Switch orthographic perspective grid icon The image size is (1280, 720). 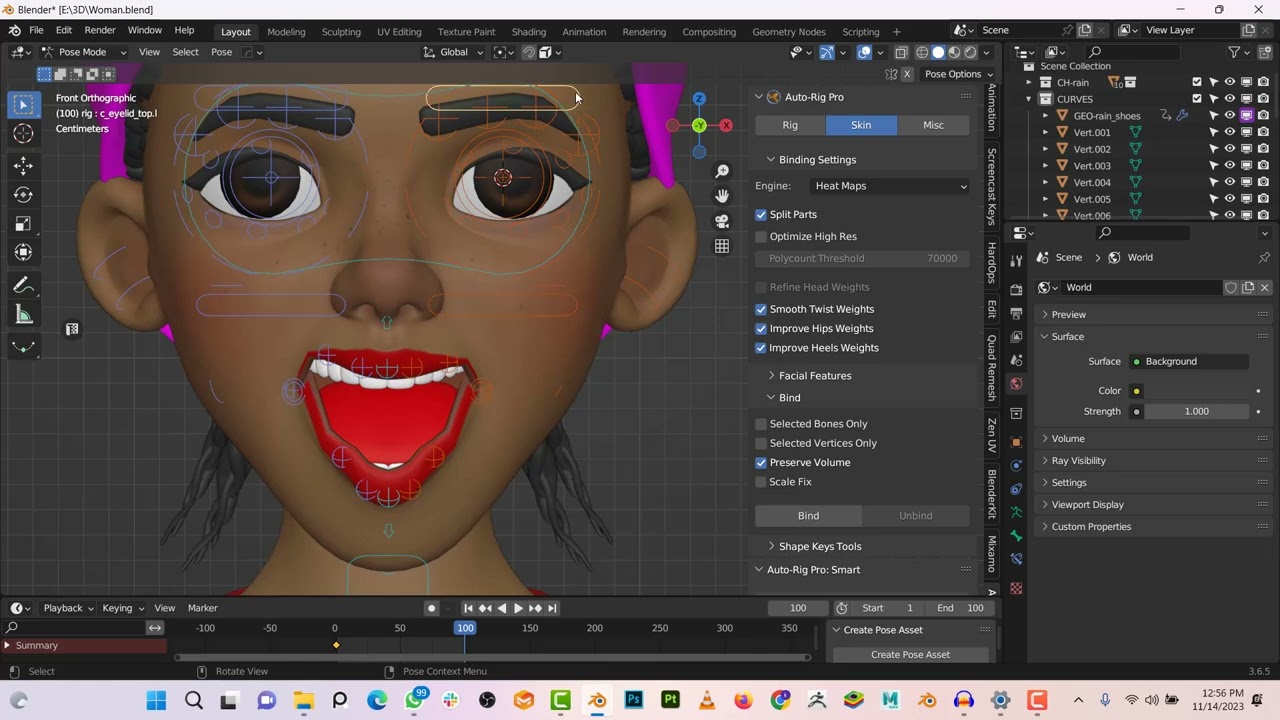(x=722, y=246)
